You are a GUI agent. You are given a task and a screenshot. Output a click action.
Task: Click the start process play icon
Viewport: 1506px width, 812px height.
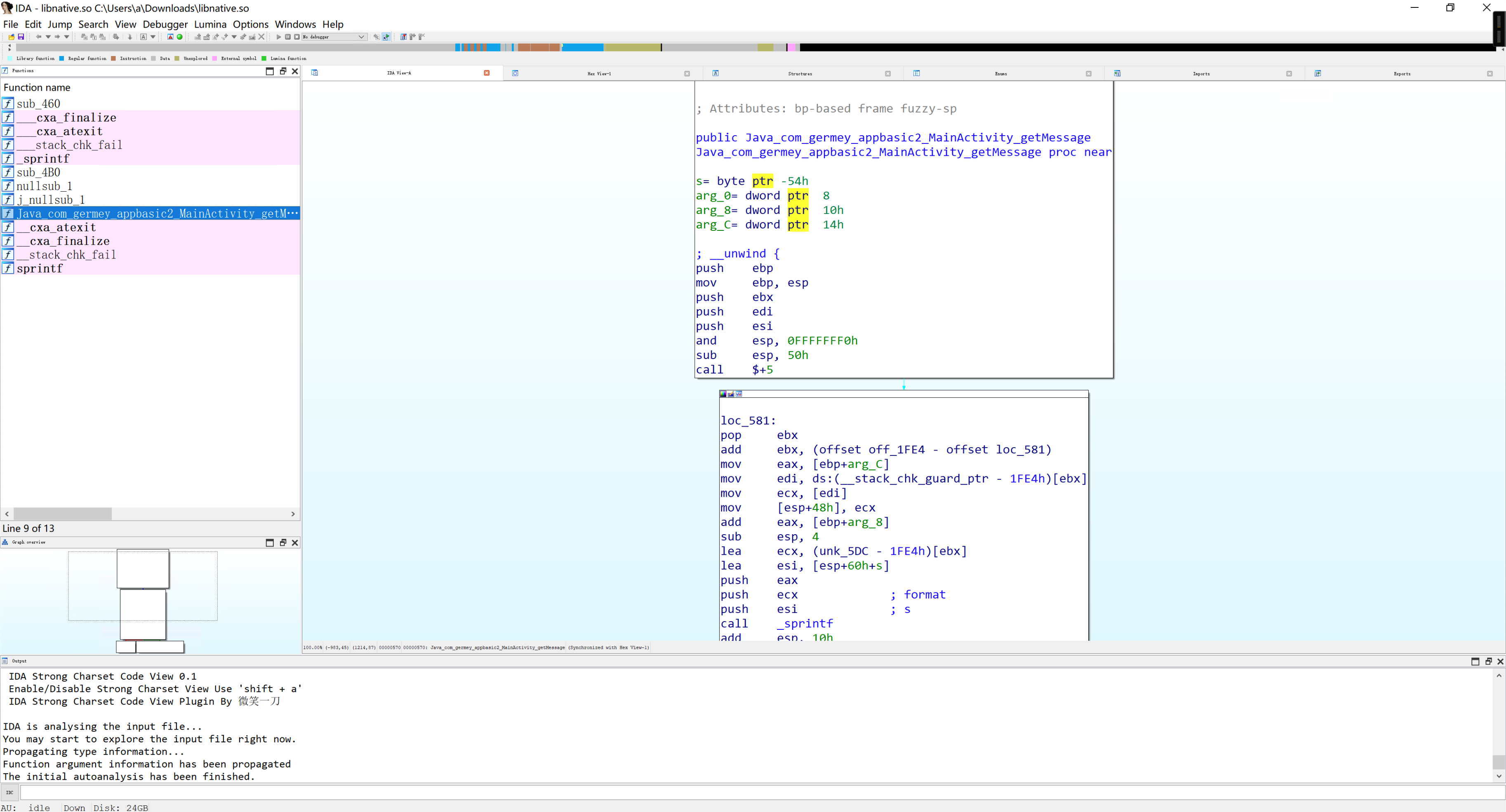[x=278, y=37]
